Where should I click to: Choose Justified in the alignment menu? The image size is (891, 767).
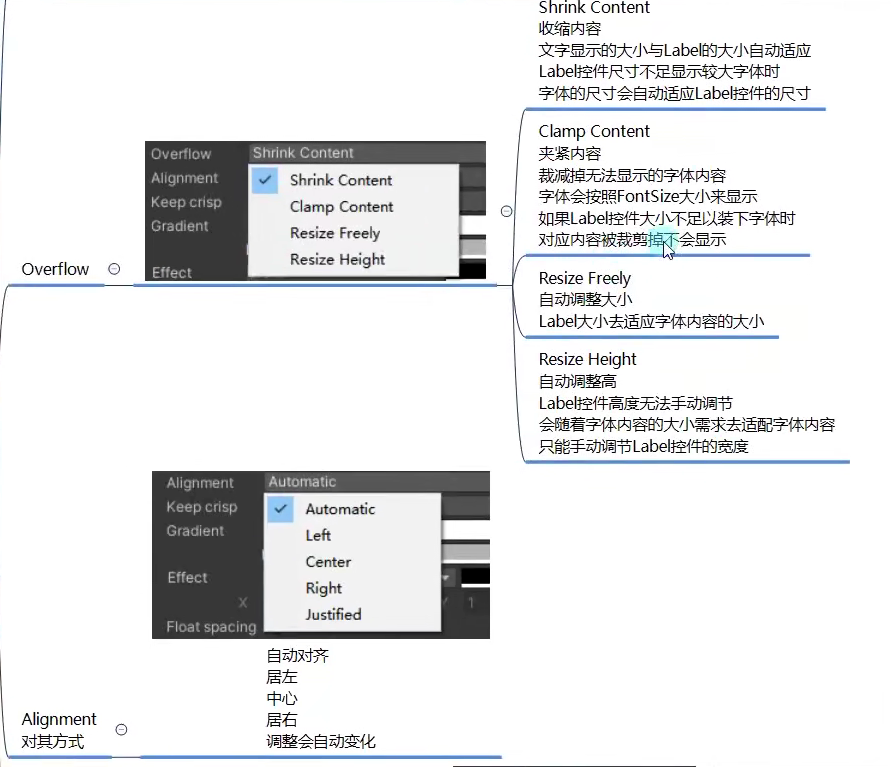pos(334,615)
